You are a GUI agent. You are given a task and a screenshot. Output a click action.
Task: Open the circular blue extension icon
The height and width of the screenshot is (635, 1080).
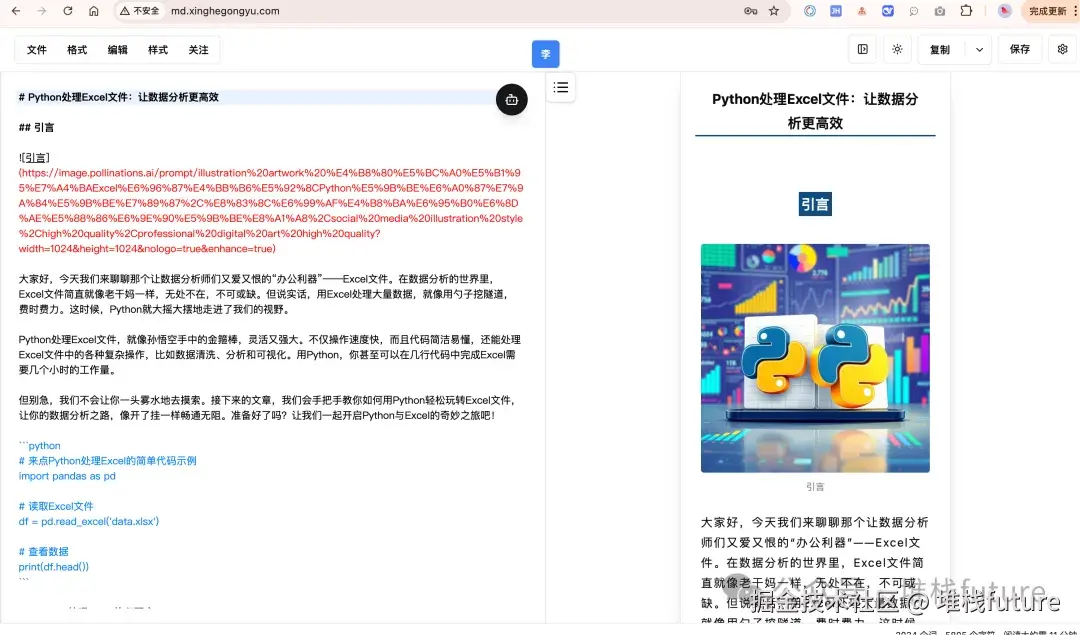click(810, 11)
